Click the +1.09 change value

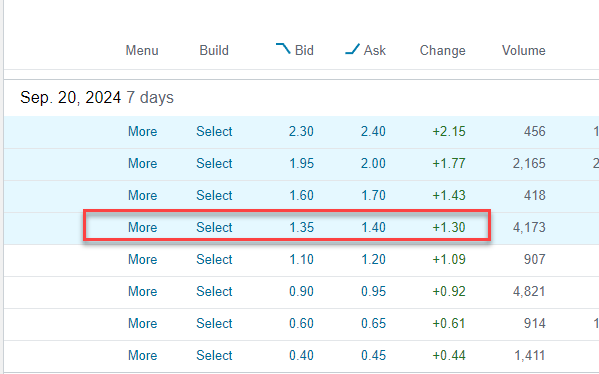[449, 259]
